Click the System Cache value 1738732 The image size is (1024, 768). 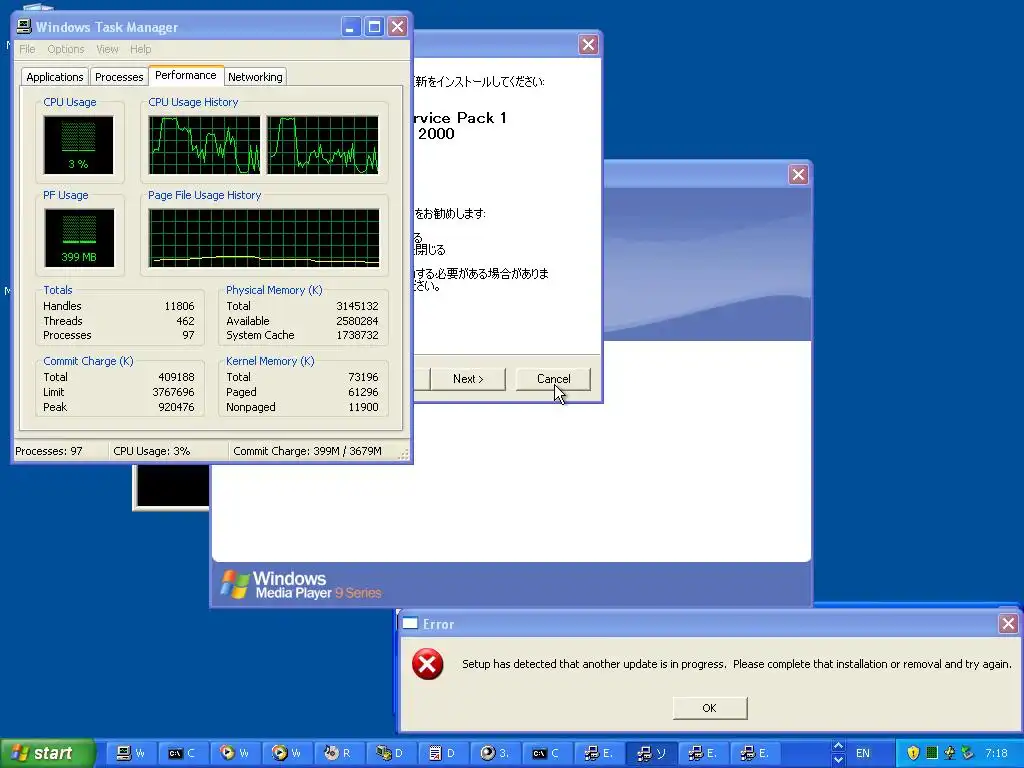point(357,335)
